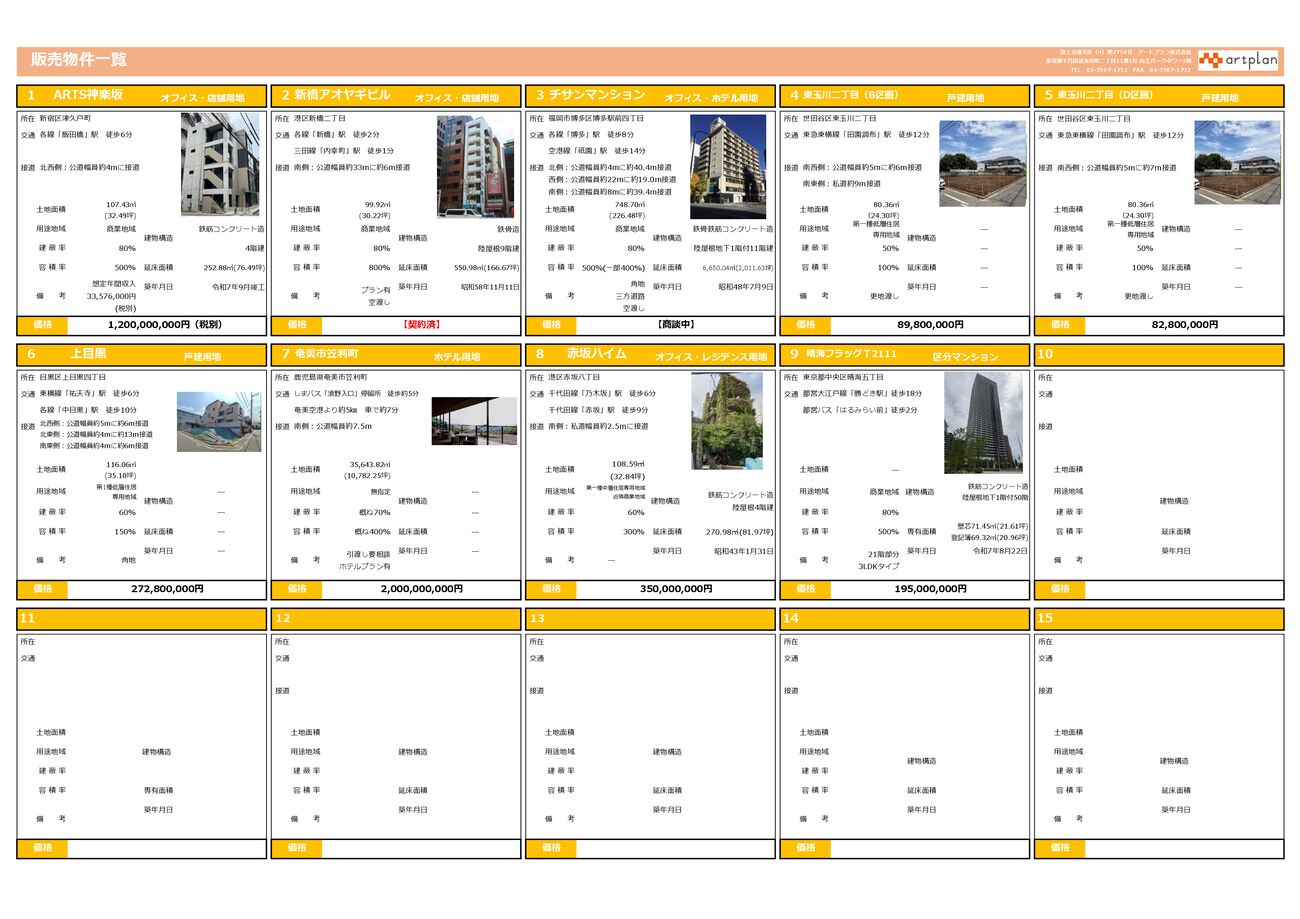Open the ARTS神楽坂 building photo
This screenshot has width=1300, height=919.
[220, 164]
